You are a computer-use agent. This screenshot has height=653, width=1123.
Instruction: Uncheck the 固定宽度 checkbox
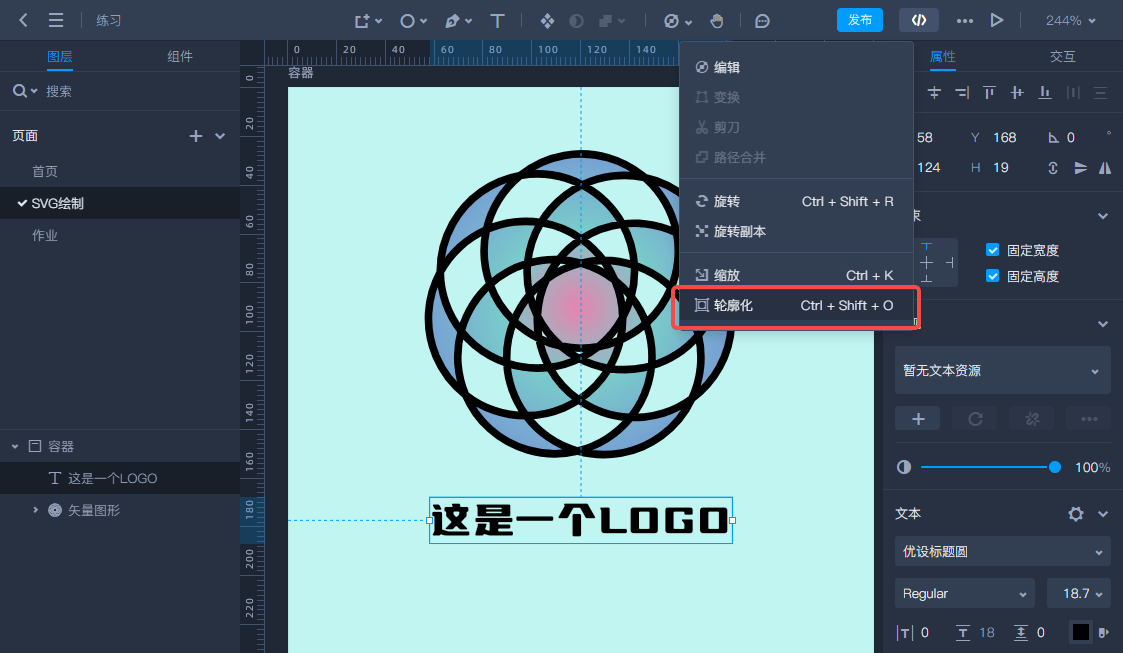[993, 250]
